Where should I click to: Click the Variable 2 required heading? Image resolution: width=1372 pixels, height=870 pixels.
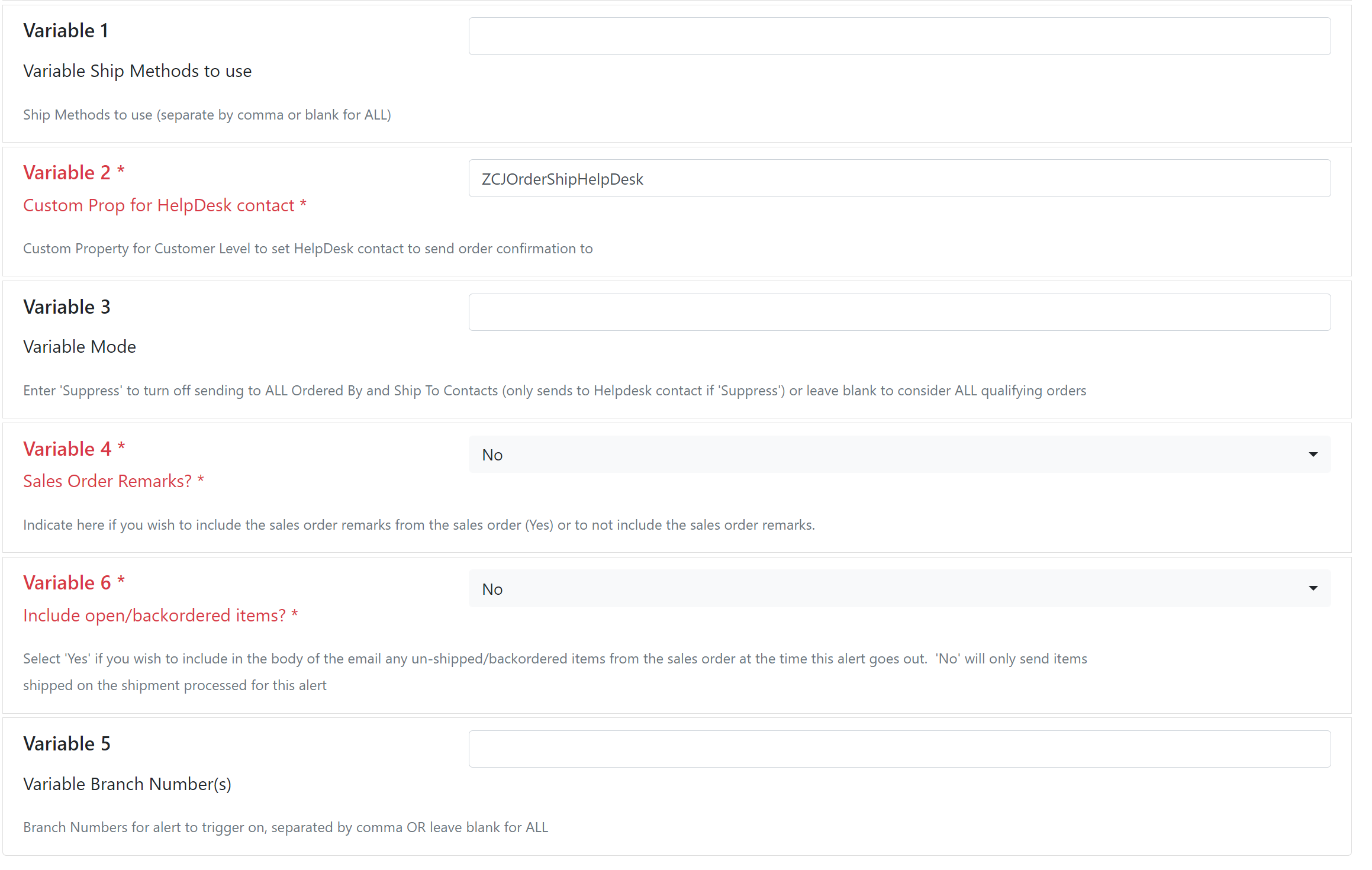[74, 172]
